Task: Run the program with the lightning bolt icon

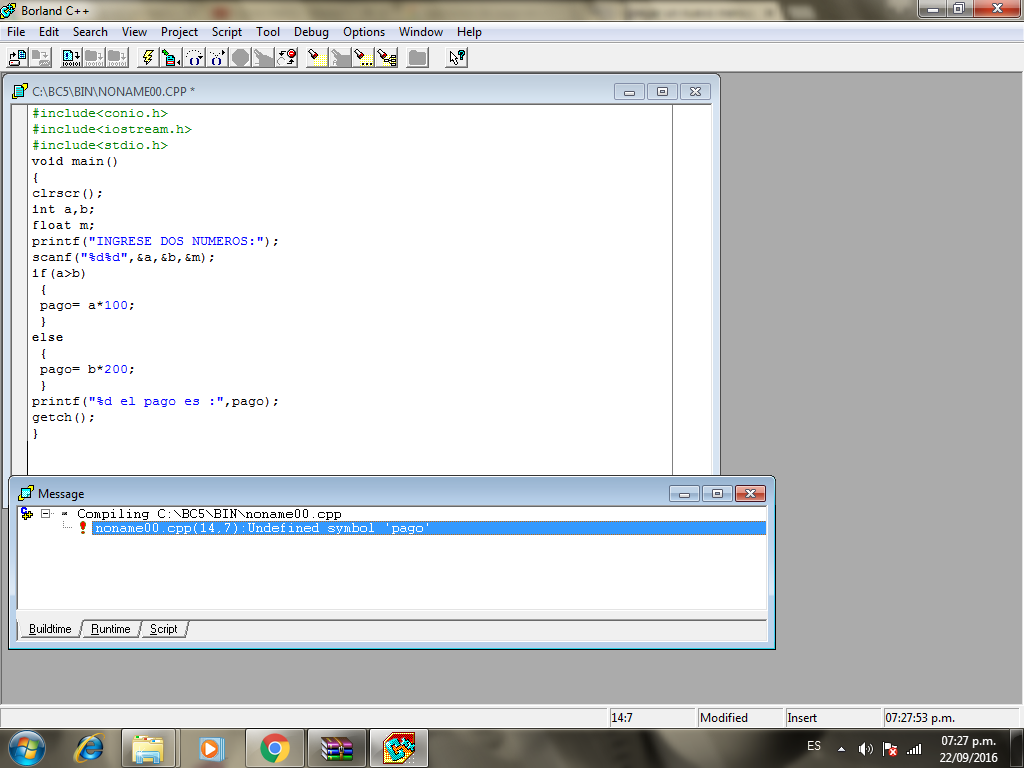Action: [x=148, y=57]
